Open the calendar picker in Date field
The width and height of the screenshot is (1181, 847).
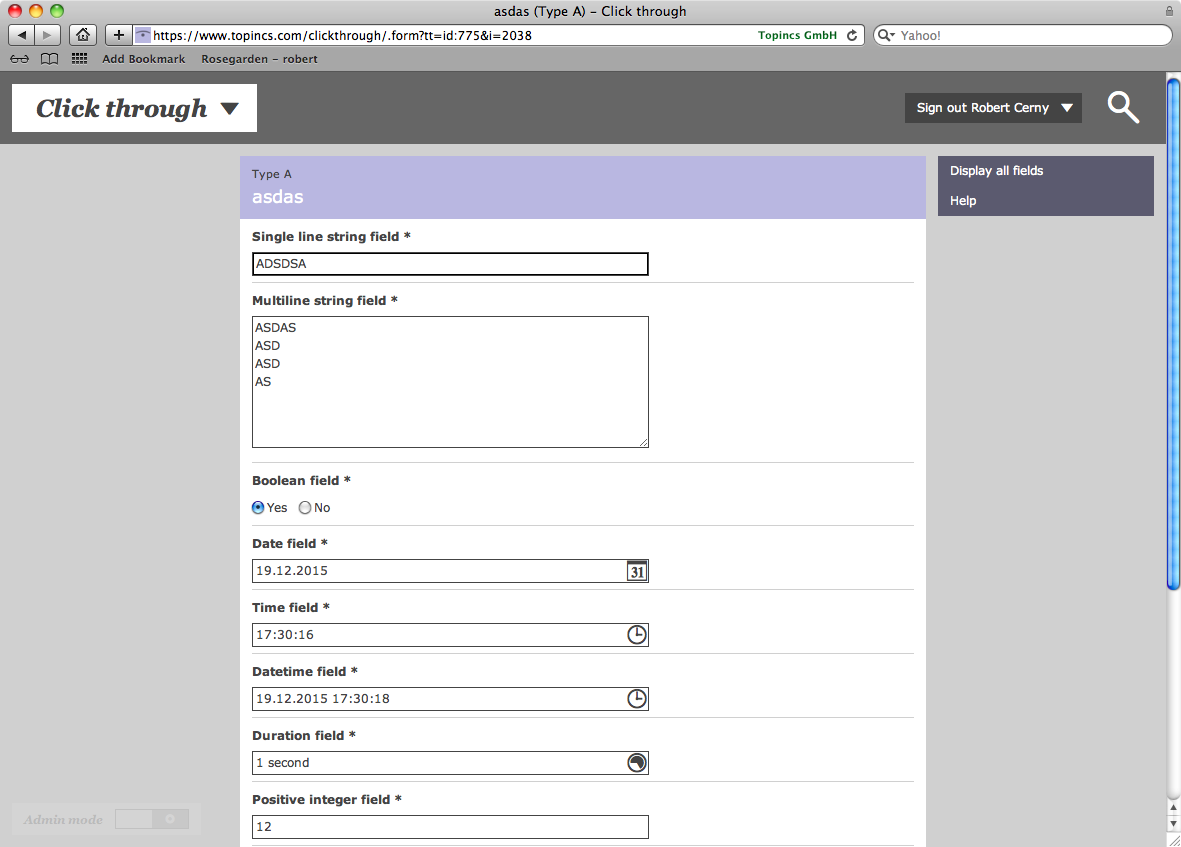[x=637, y=571]
